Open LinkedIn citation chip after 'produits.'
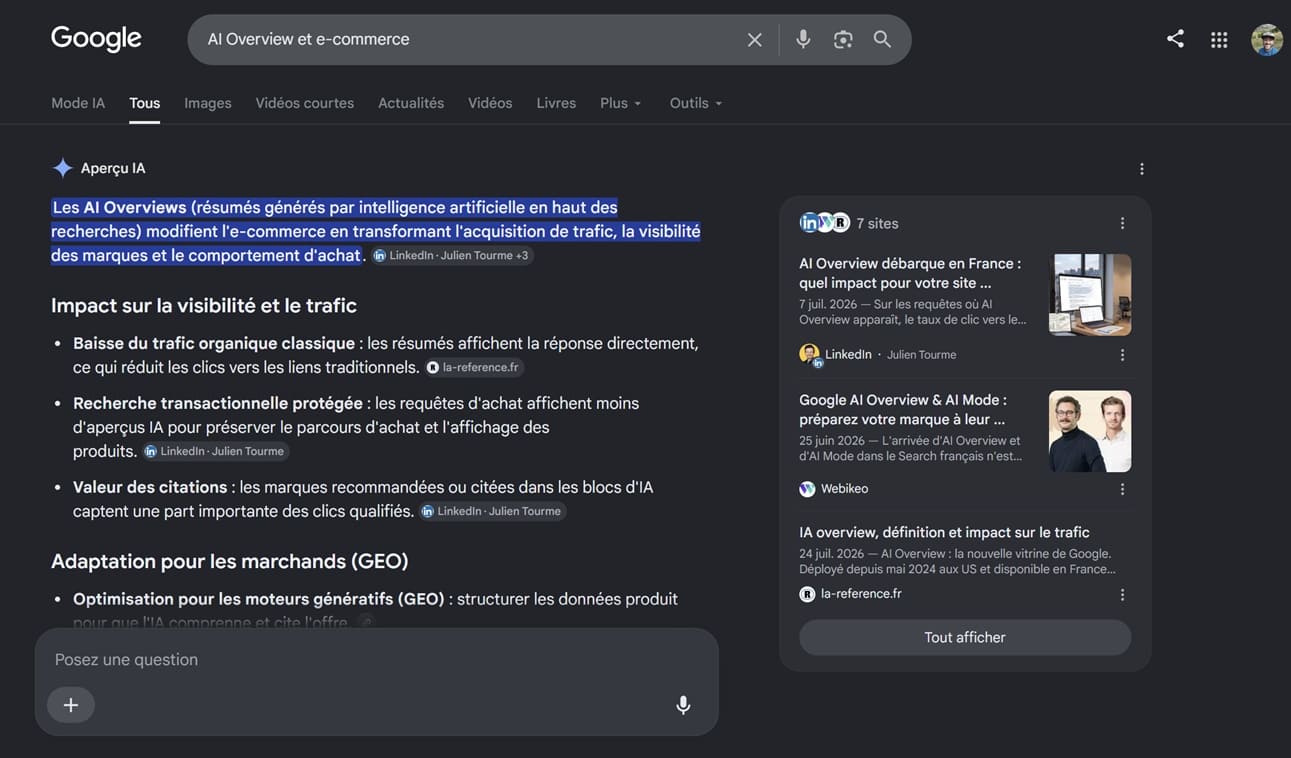This screenshot has height=758, width=1291. (x=215, y=452)
